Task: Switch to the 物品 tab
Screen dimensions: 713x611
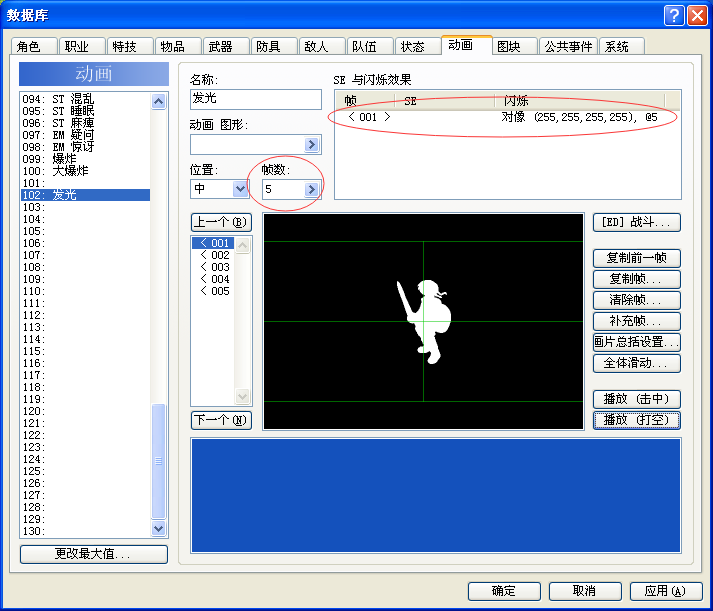Action: pyautogui.click(x=178, y=46)
